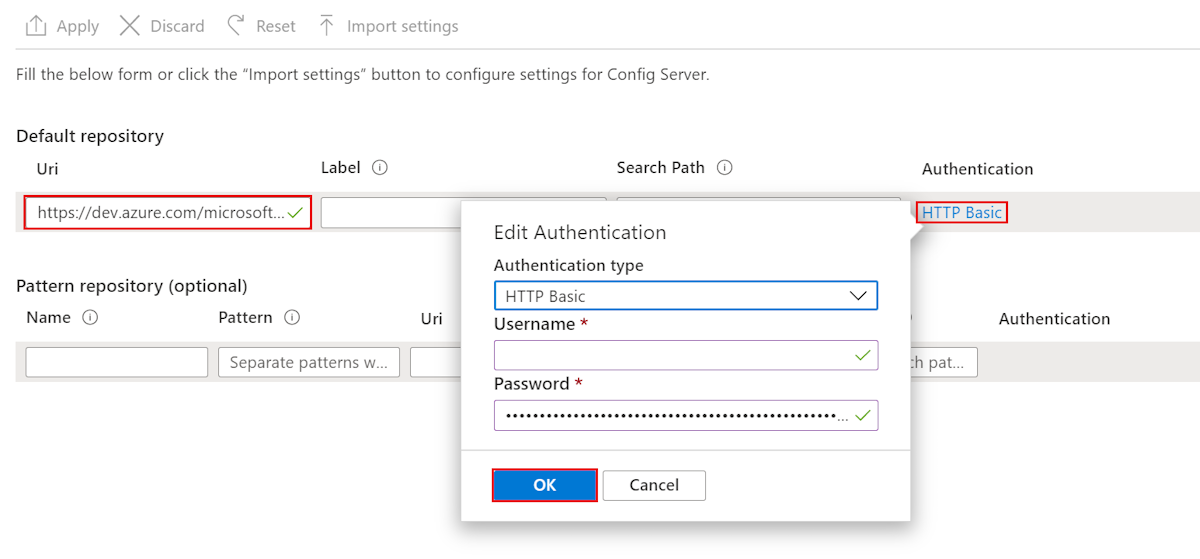Cancel the Edit Authentication dialog
This screenshot has height=559, width=1200.
(x=654, y=485)
